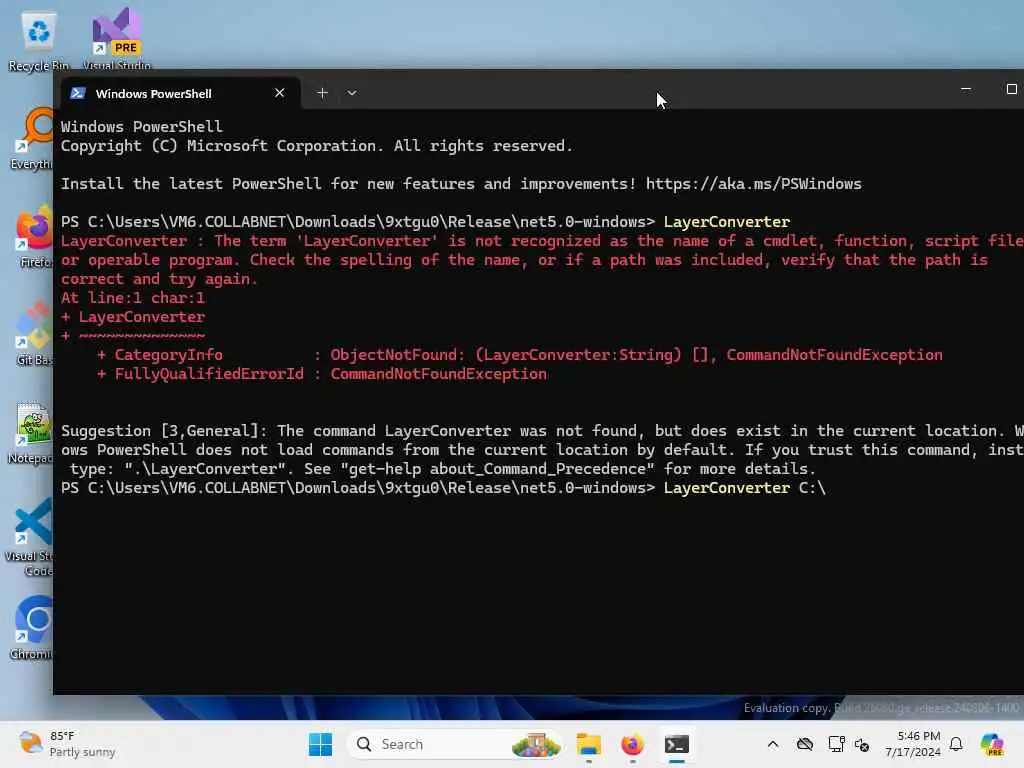Click the current command line LayerConverter C:\
The width and height of the screenshot is (1024, 768).
(744, 488)
